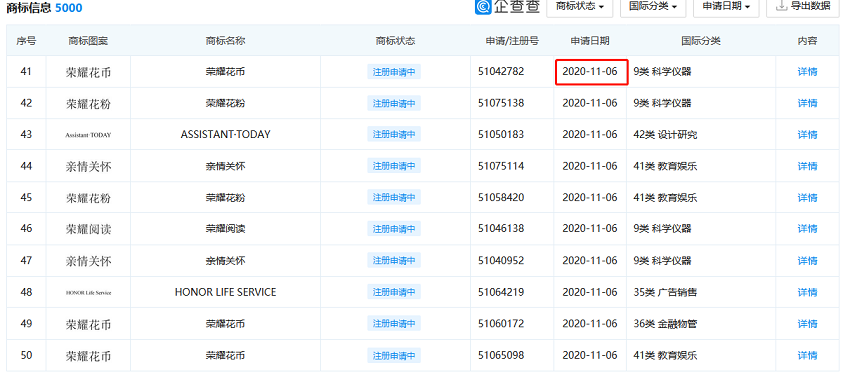Click trademark name HONOR LIFE SERVICE

click(x=226, y=292)
